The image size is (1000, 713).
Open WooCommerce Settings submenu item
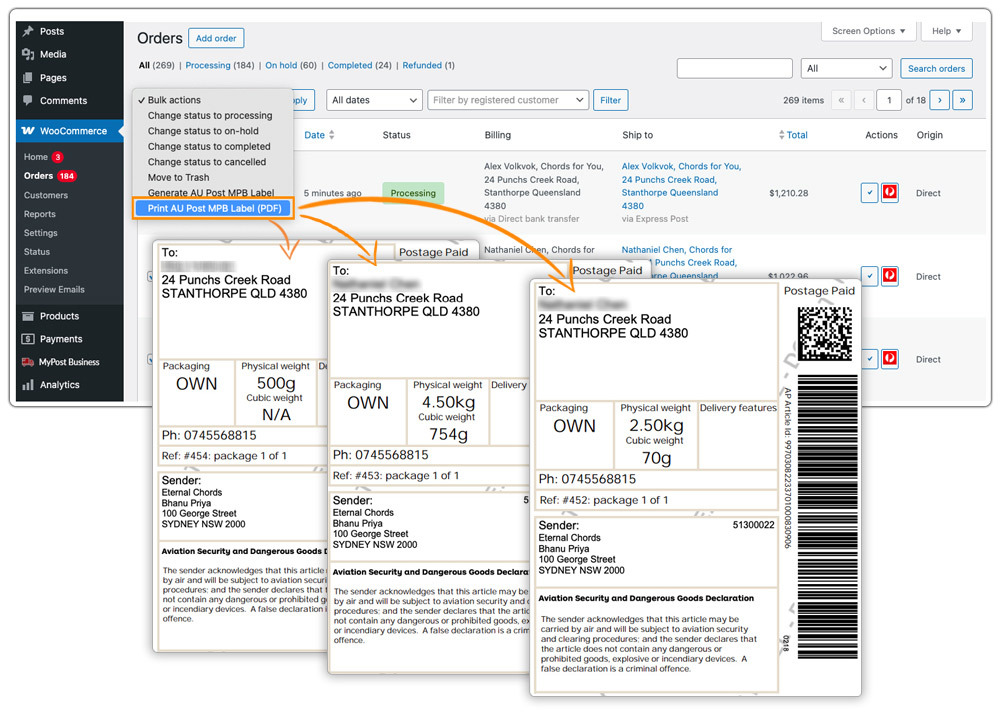(40, 233)
